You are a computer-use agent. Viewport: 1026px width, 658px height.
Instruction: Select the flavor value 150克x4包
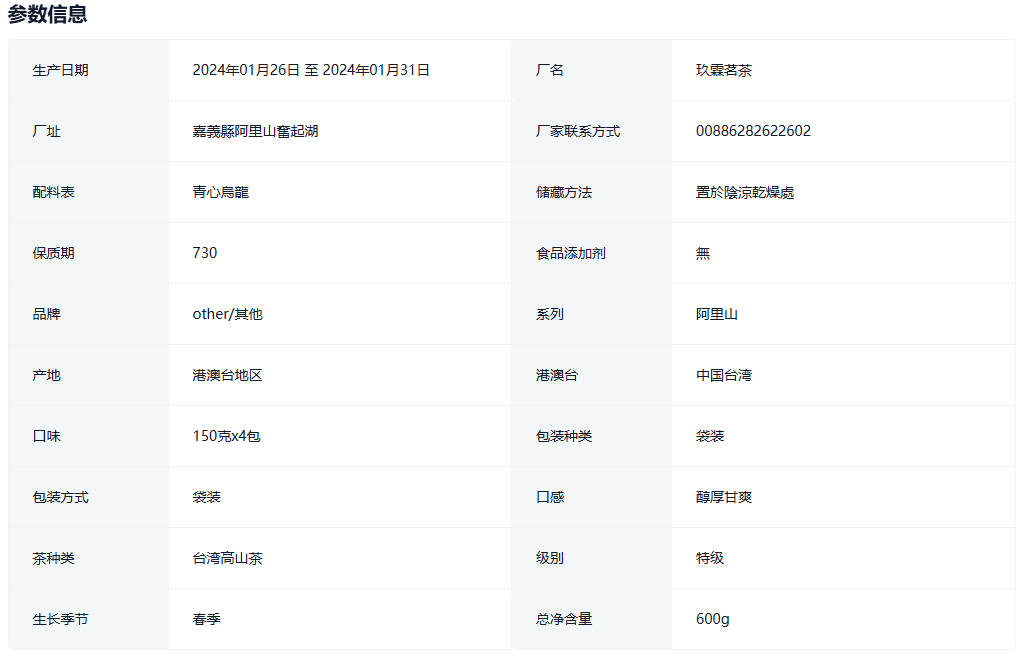pyautogui.click(x=226, y=436)
